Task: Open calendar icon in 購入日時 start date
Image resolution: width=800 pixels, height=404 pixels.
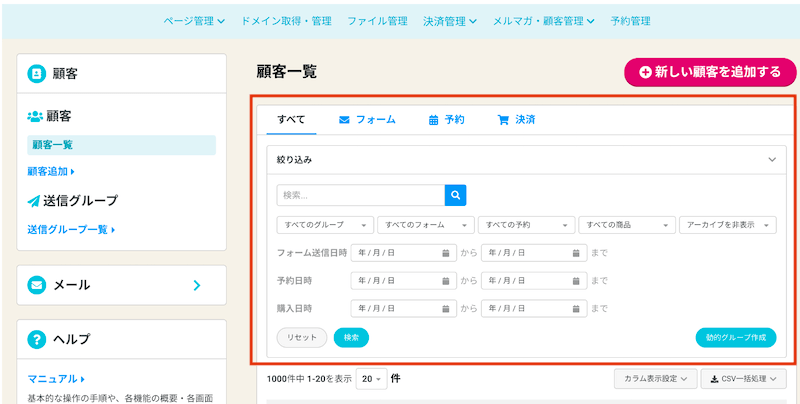Action: (445, 309)
